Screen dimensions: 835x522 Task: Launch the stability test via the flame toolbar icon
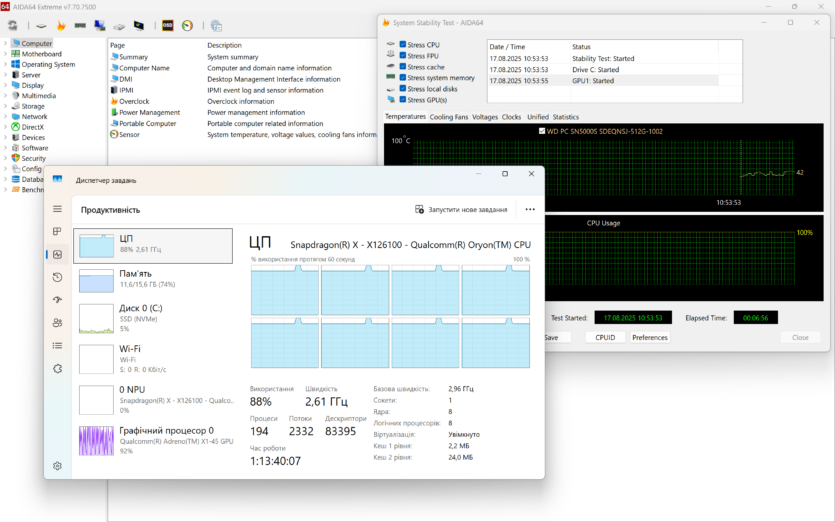61,26
